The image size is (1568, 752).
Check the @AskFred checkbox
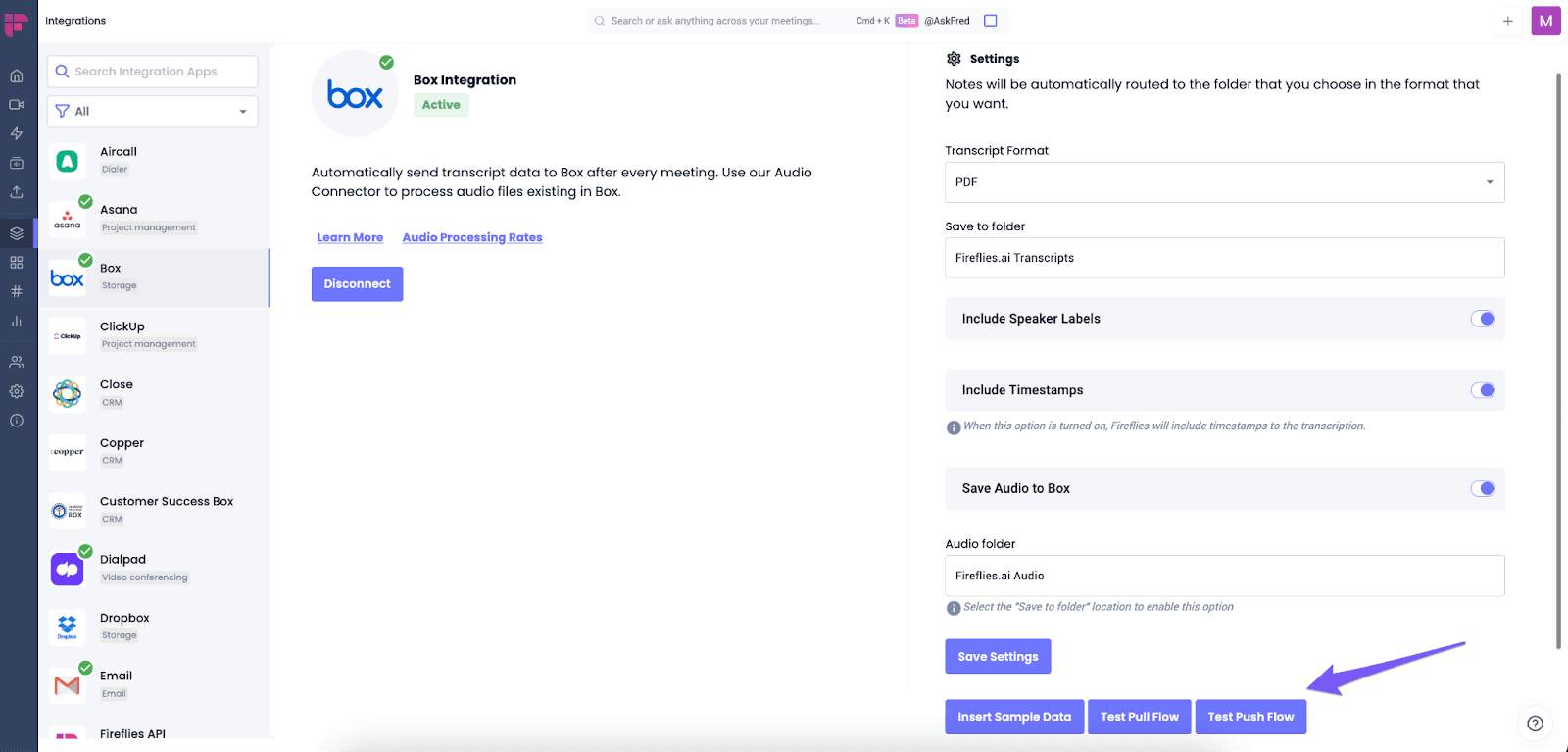(991, 21)
